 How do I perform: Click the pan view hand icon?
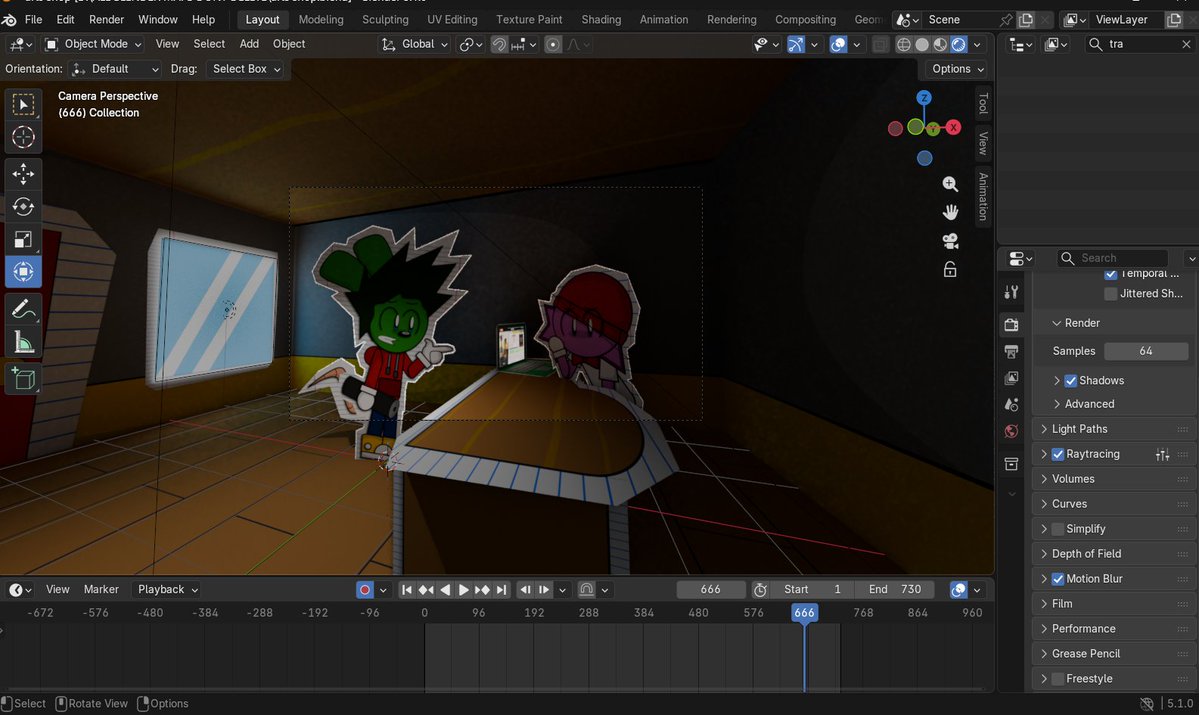950,212
